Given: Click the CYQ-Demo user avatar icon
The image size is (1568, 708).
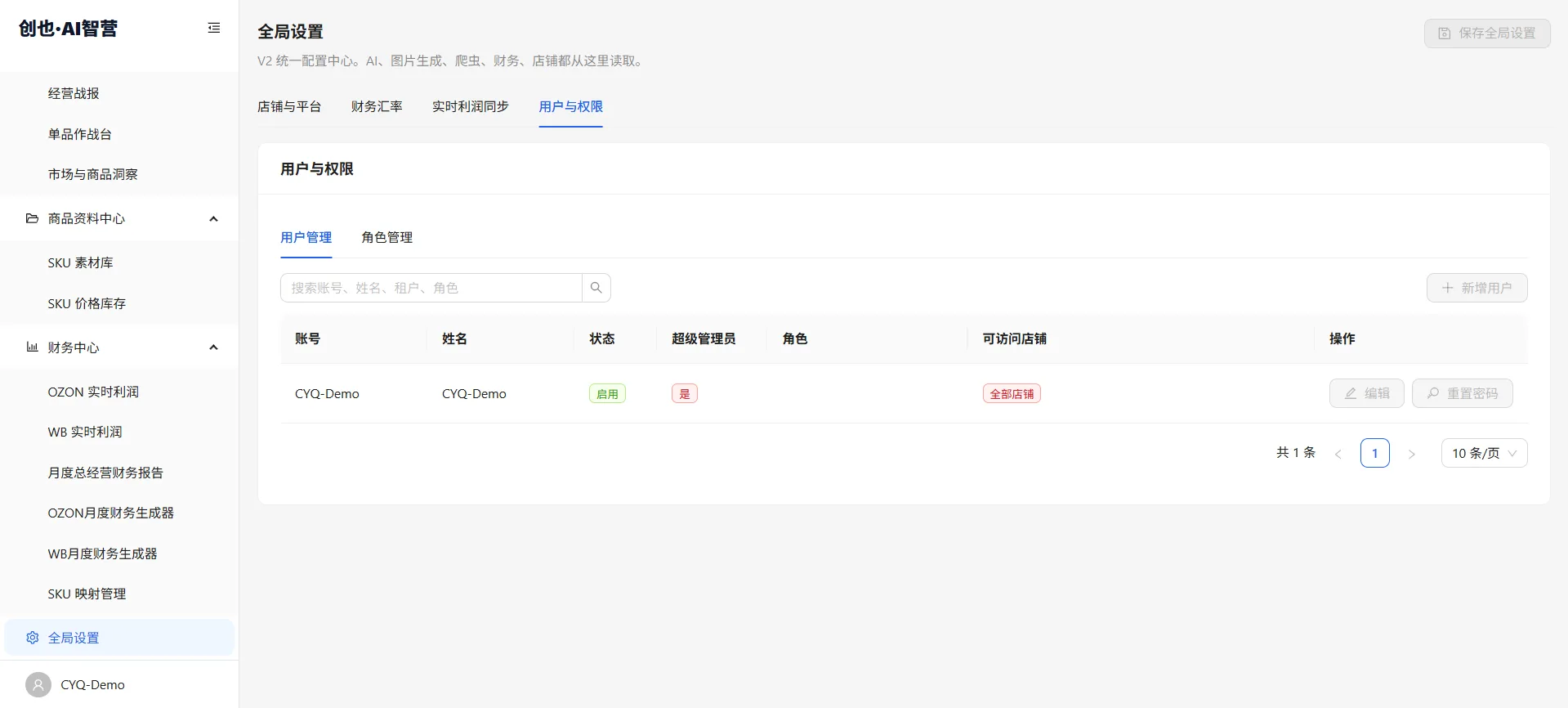Looking at the screenshot, I should point(38,685).
